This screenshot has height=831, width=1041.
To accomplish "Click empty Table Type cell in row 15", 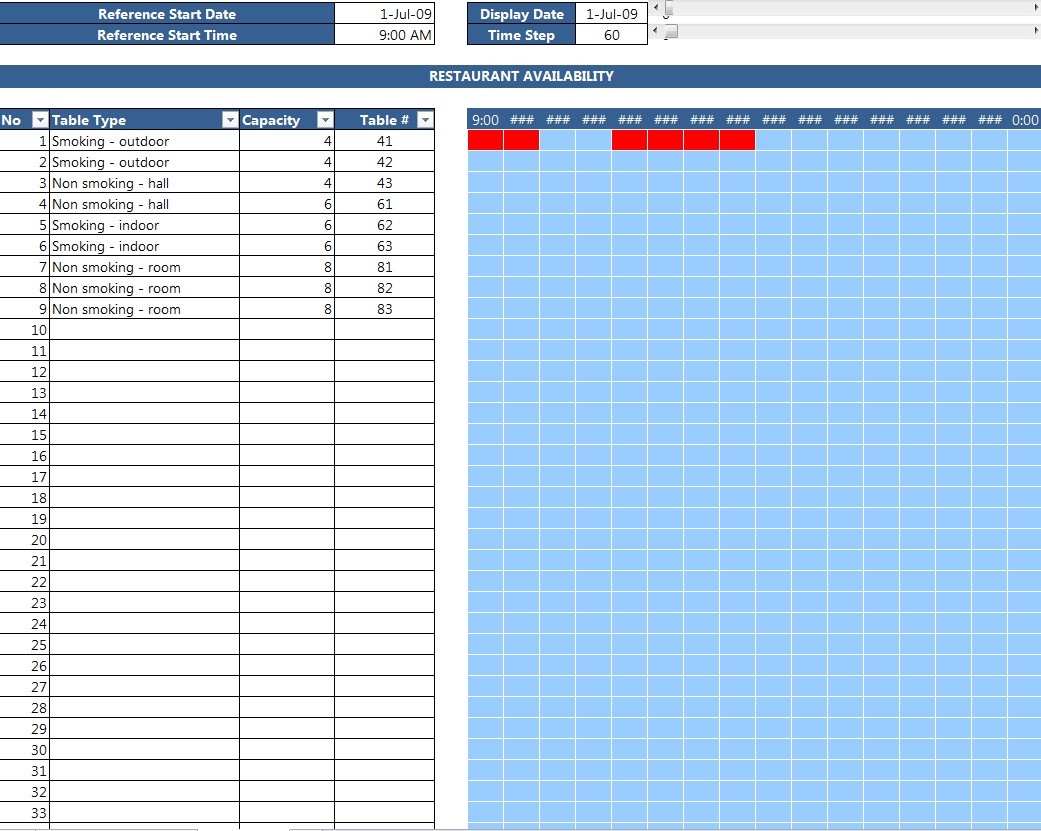I will pyautogui.click(x=144, y=435).
